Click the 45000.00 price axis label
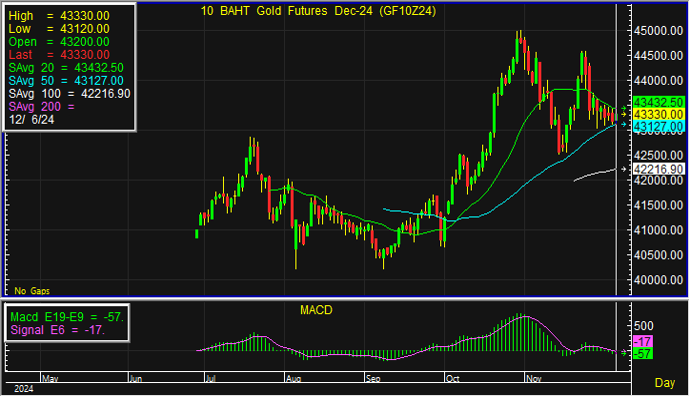690x397 pixels. click(658, 31)
